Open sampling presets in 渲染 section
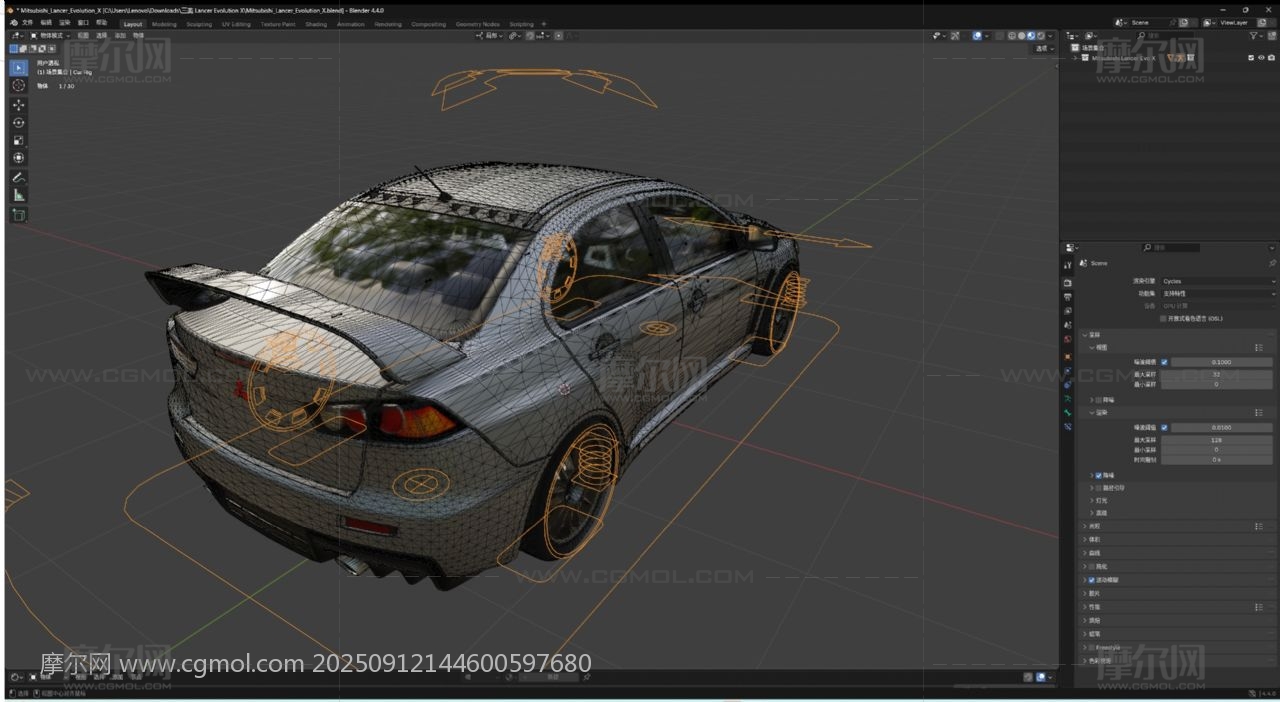The width and height of the screenshot is (1280, 702). [1259, 412]
